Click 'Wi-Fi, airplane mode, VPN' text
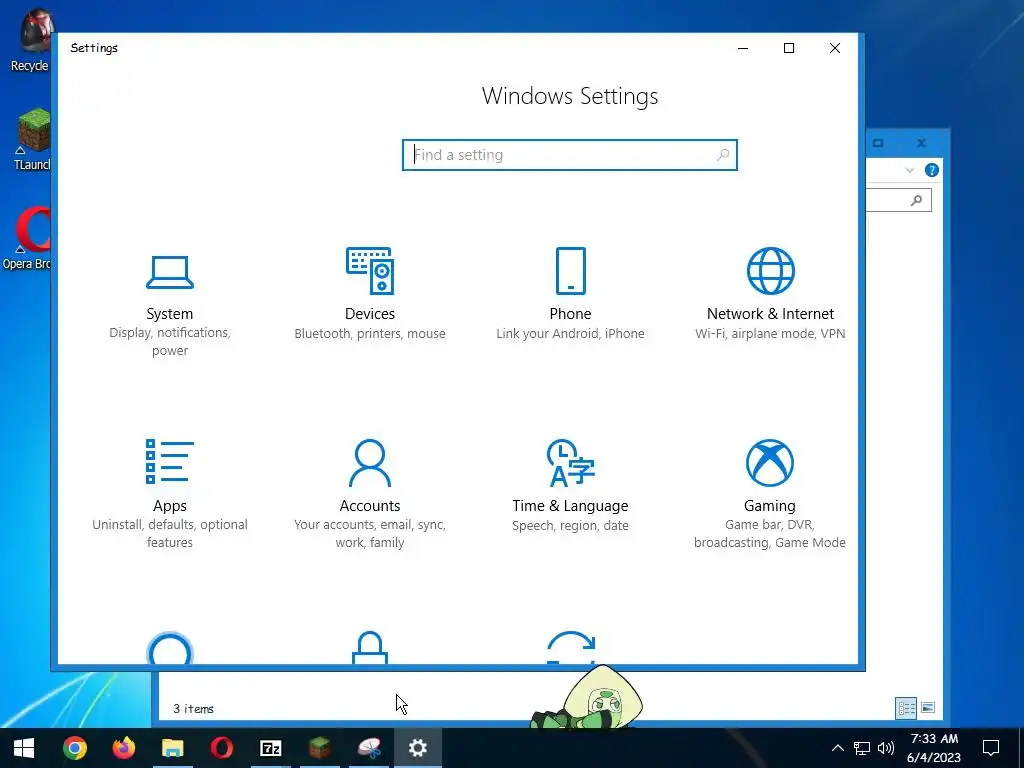Screen dimensions: 1024x768 [770, 334]
